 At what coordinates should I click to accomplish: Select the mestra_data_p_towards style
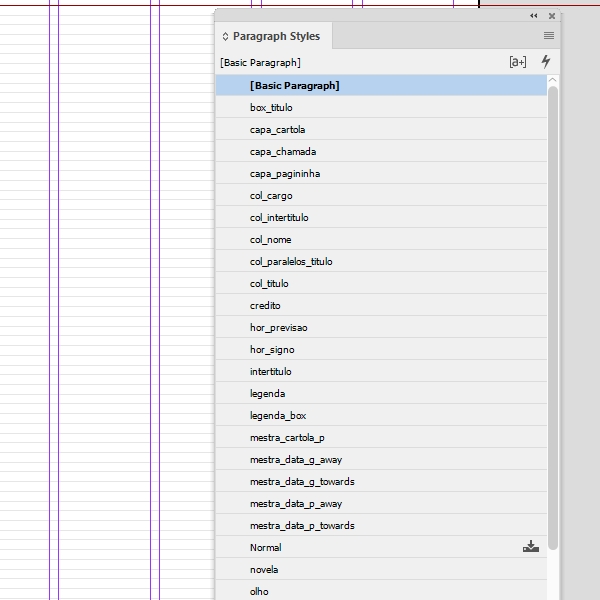coord(381,525)
